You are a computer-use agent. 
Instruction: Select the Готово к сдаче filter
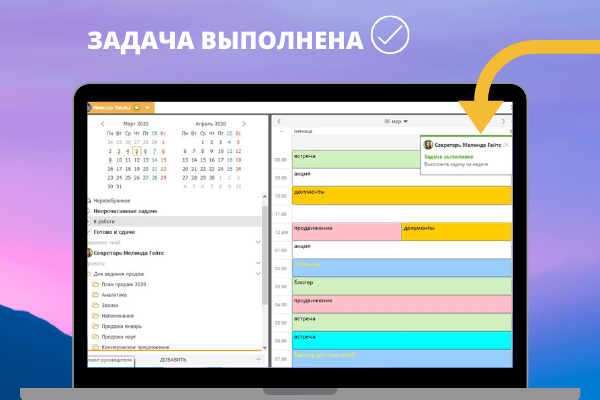coord(117,231)
